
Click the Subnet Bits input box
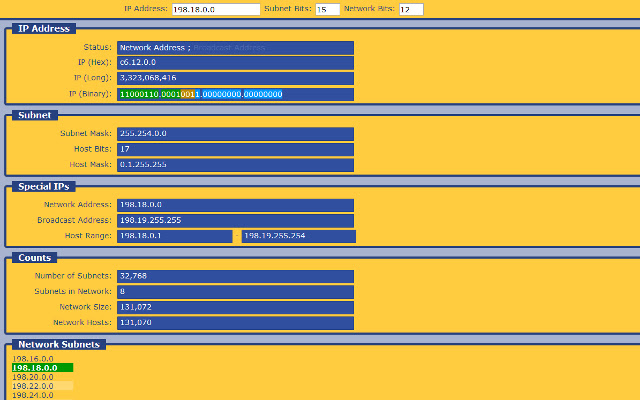pos(327,9)
